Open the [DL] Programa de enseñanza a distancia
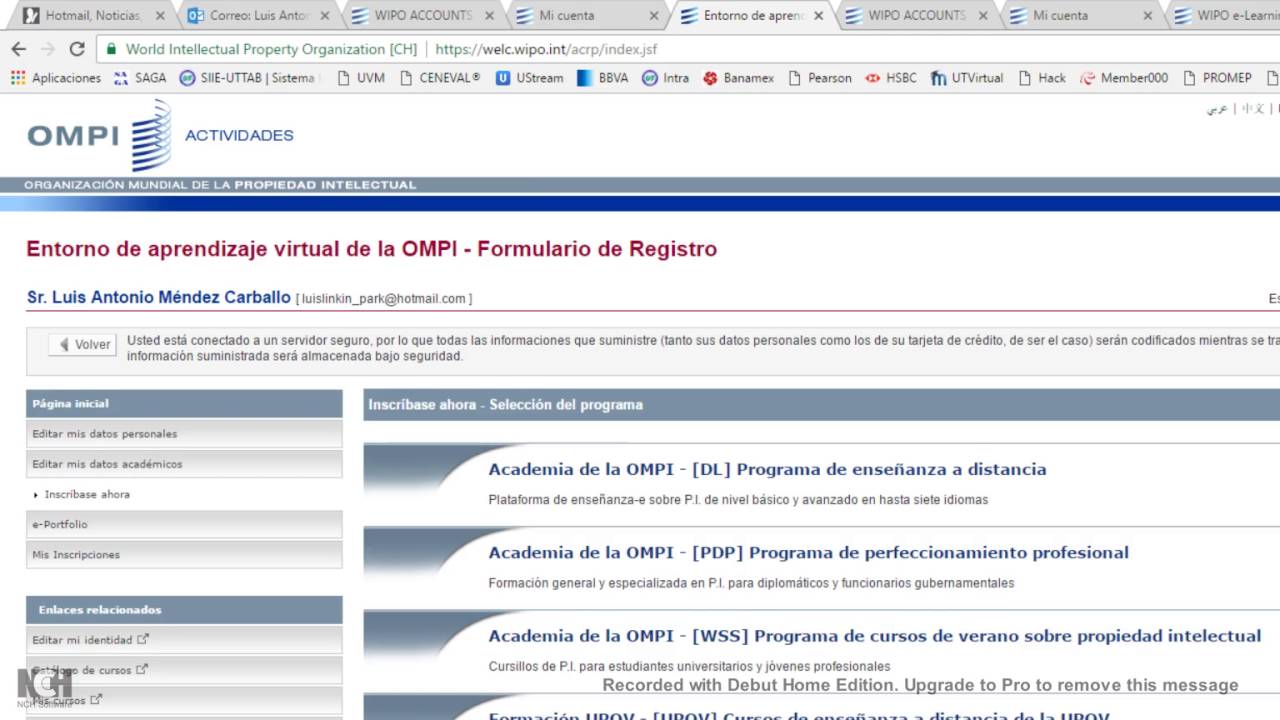Image resolution: width=1280 pixels, height=720 pixels. (x=767, y=469)
